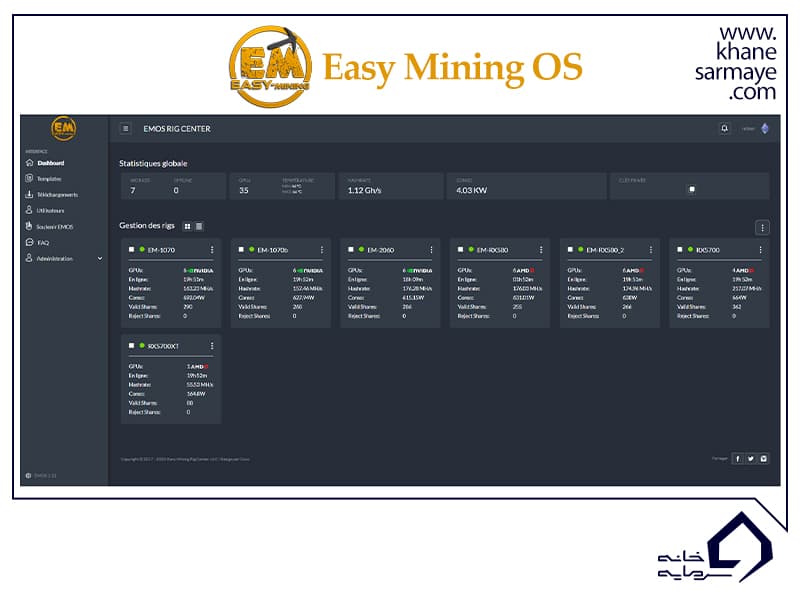Open options menu for rig RX5700
800x600 pixels.
761,249
